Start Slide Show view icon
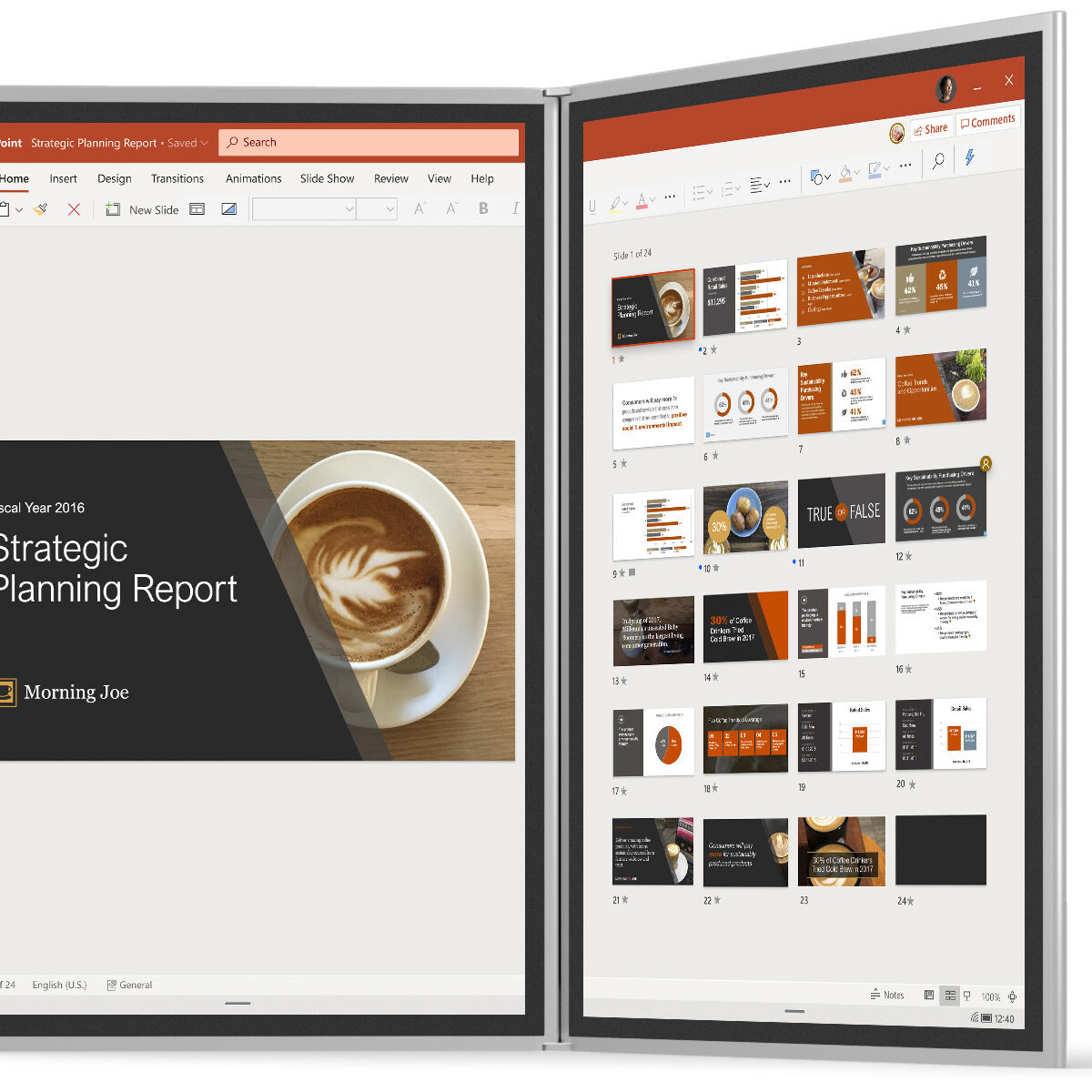This screenshot has height=1092, width=1092. point(967,996)
